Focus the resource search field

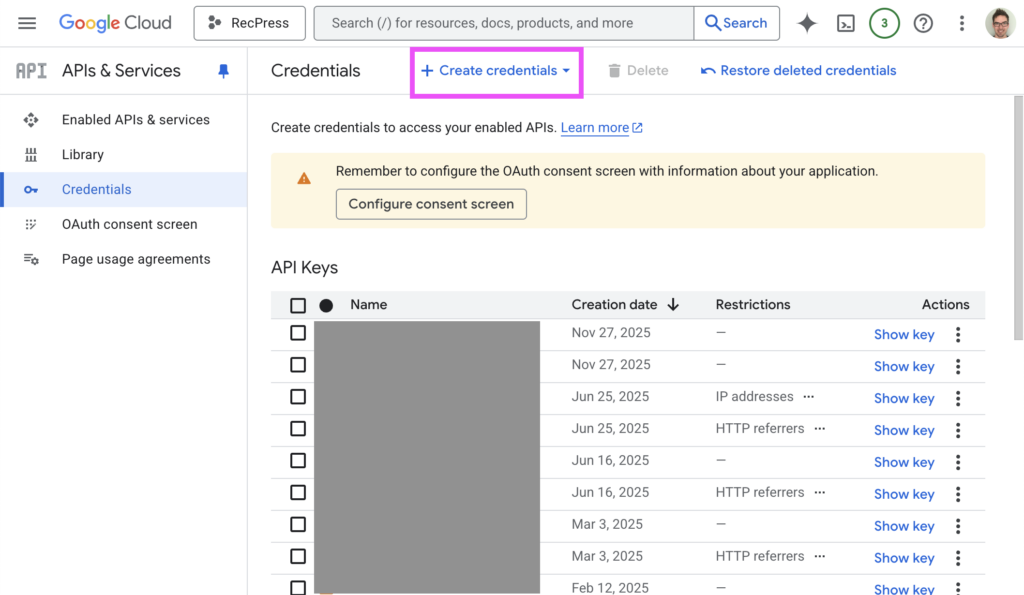pyautogui.click(x=503, y=23)
